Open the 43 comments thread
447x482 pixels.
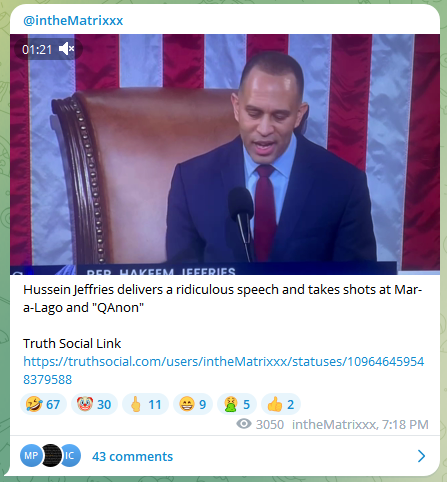(132, 456)
